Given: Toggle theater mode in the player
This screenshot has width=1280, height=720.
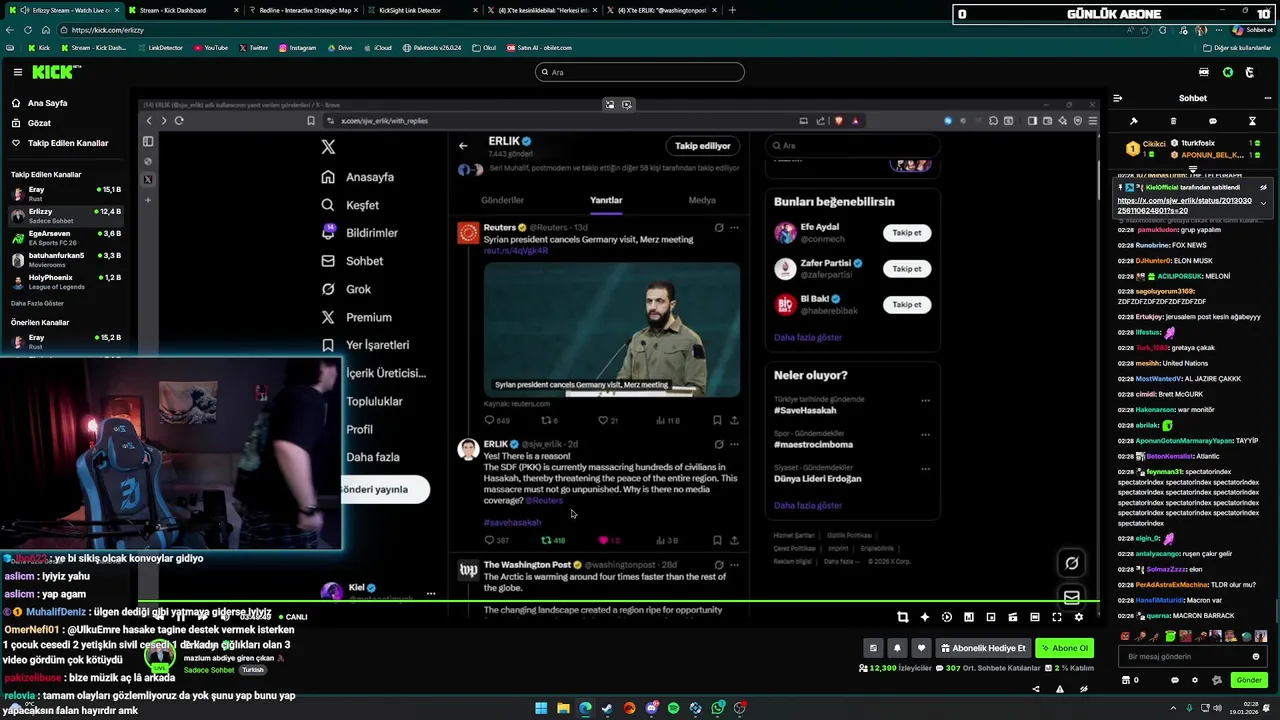Looking at the screenshot, I should [x=1035, y=617].
